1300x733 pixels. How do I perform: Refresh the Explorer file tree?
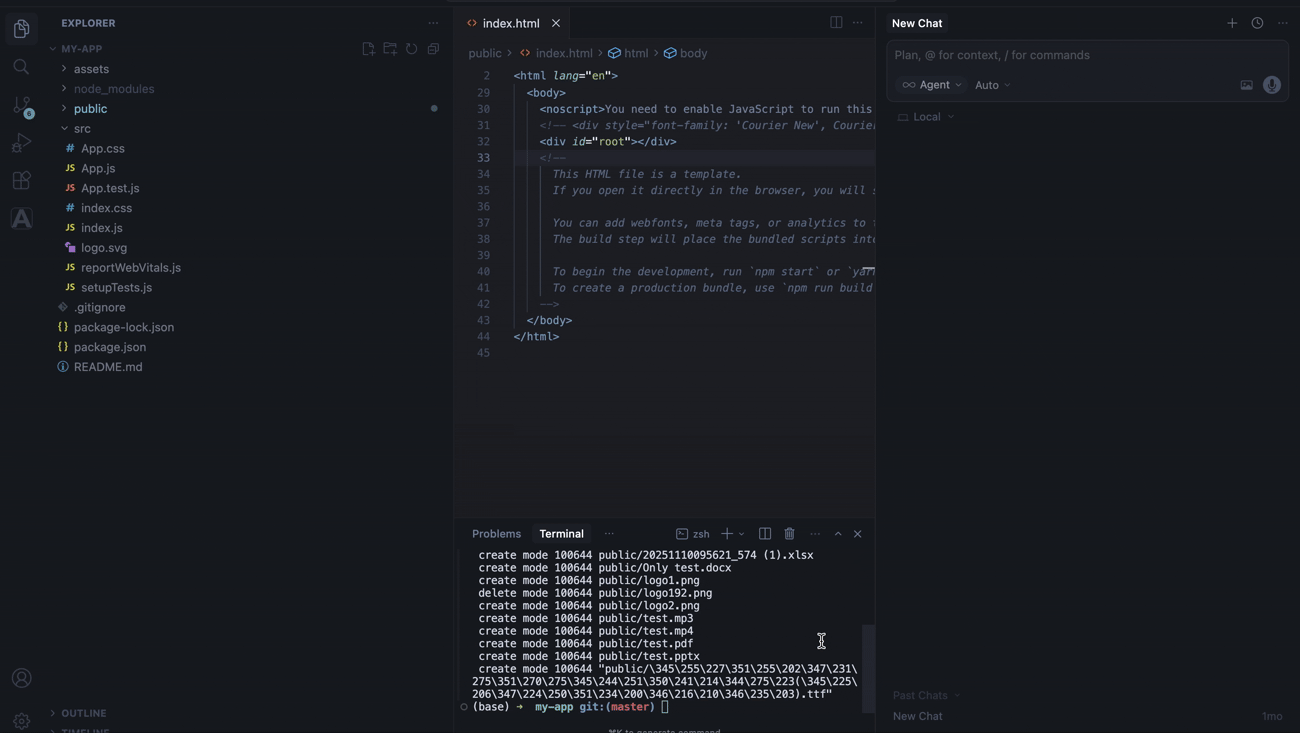point(412,49)
